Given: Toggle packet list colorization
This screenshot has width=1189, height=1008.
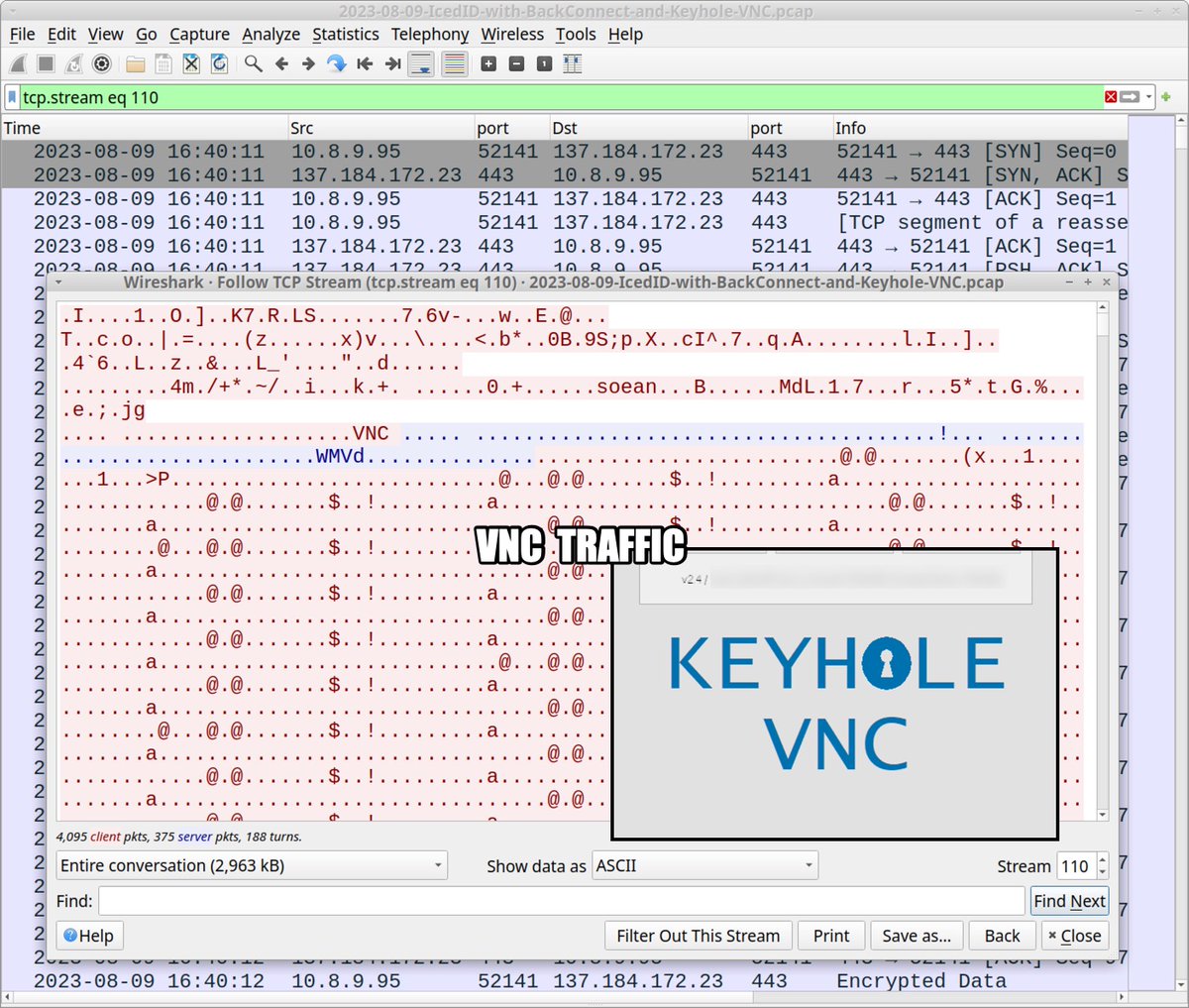Looking at the screenshot, I should (x=454, y=63).
